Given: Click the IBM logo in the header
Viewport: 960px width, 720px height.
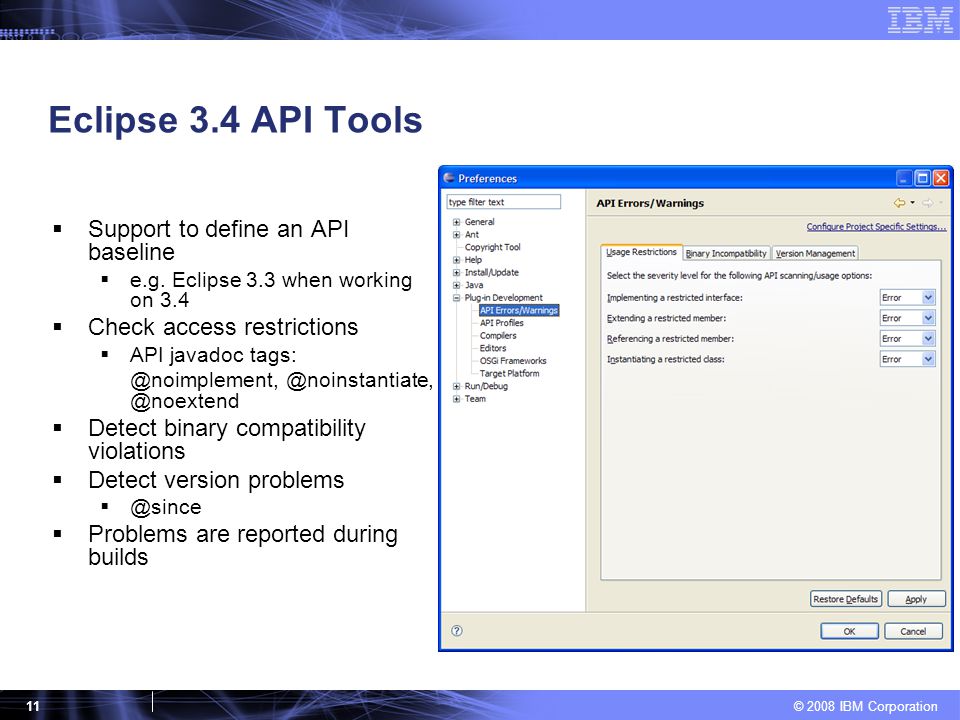Looking at the screenshot, I should (920, 20).
